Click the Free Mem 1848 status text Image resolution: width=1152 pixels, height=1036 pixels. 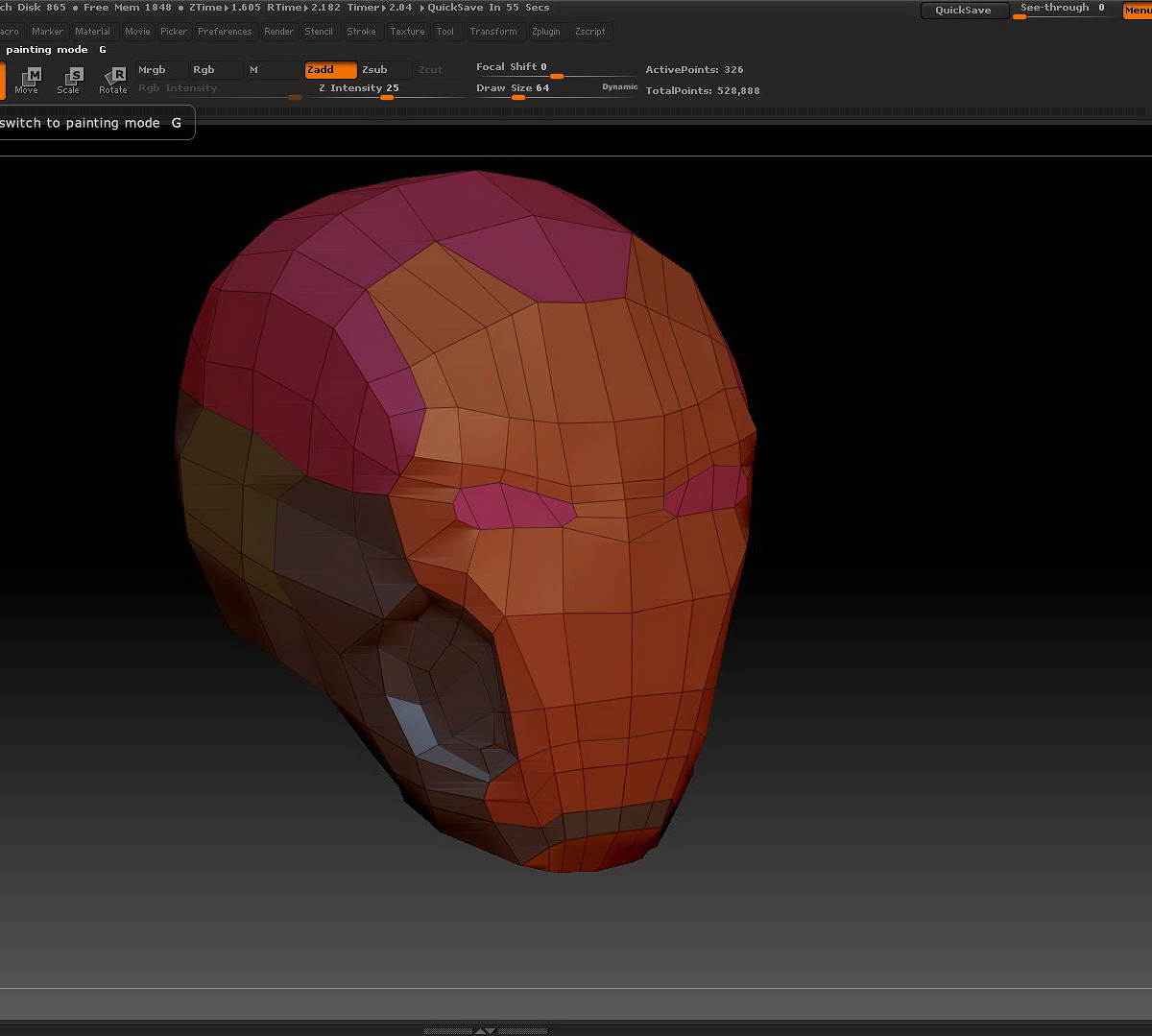128,8
